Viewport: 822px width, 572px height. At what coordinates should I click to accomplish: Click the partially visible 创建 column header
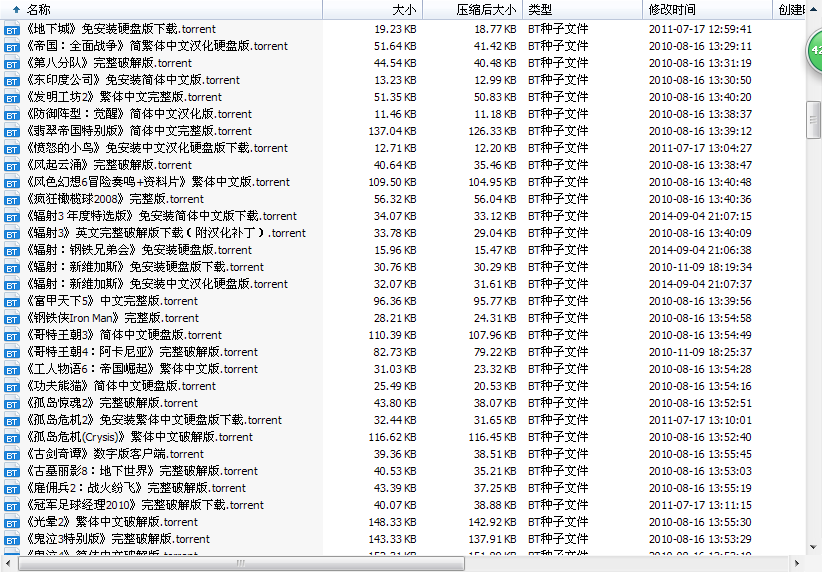coord(789,9)
